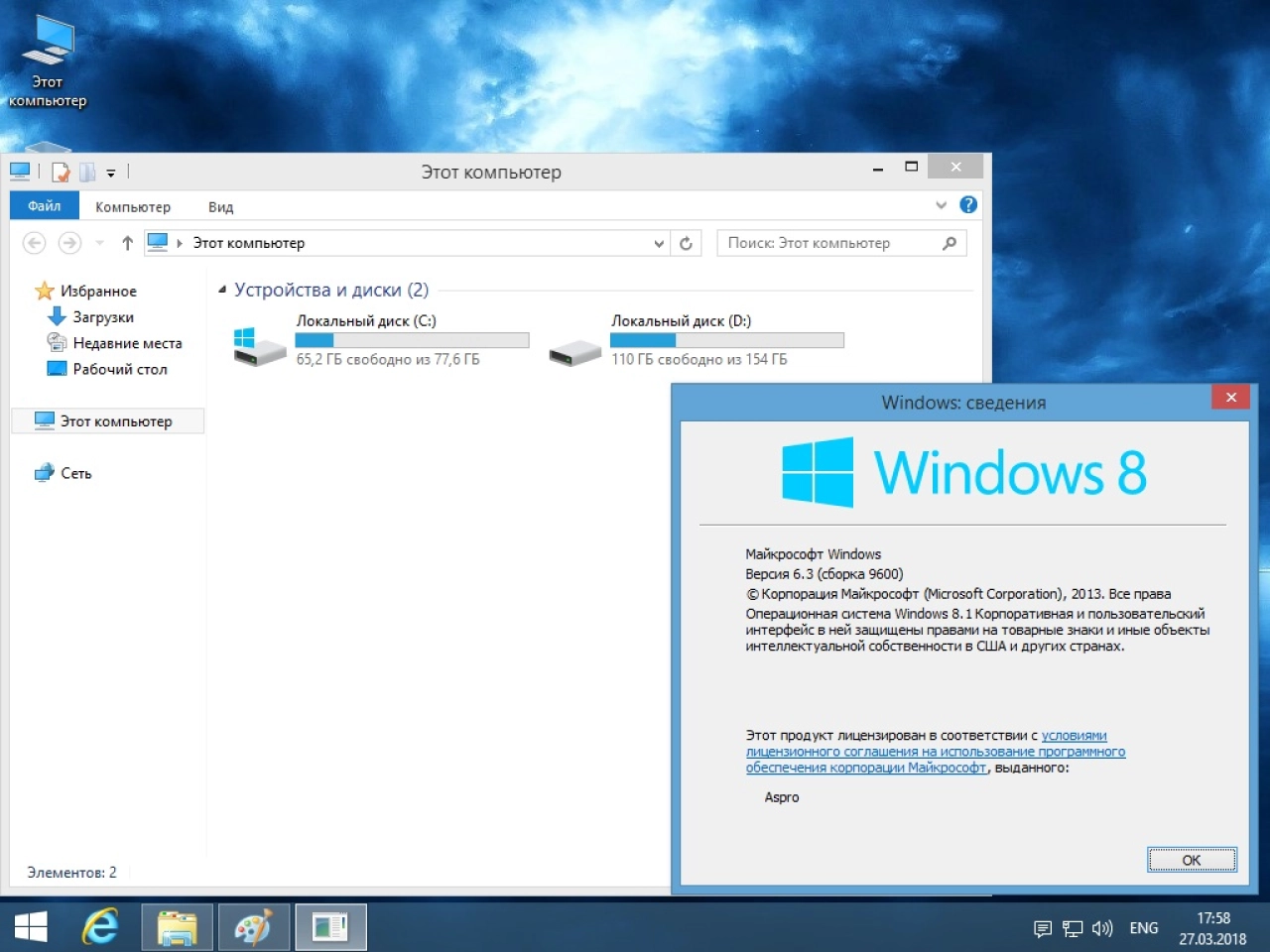
Task: Click the Properties icon in quick access toolbar
Action: point(62,173)
